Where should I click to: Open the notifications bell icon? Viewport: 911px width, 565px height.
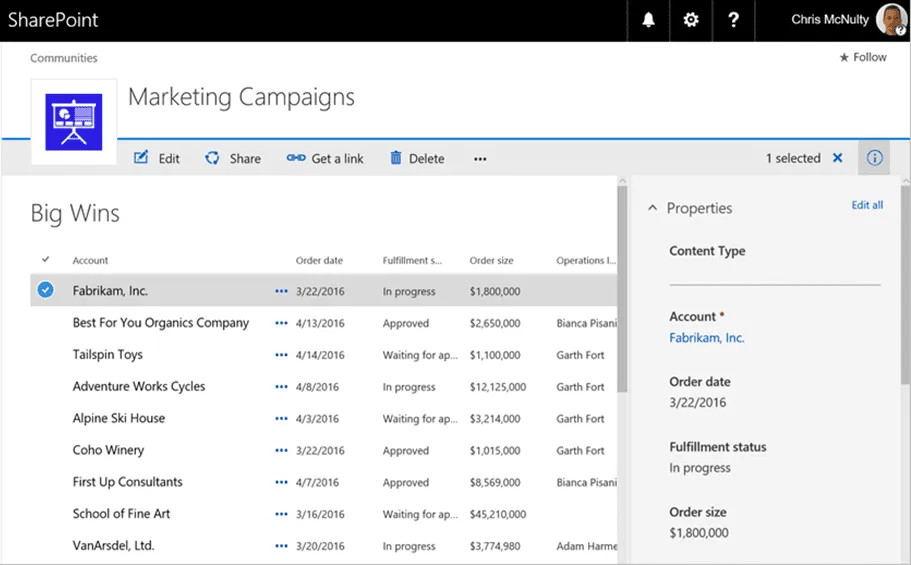[x=648, y=20]
